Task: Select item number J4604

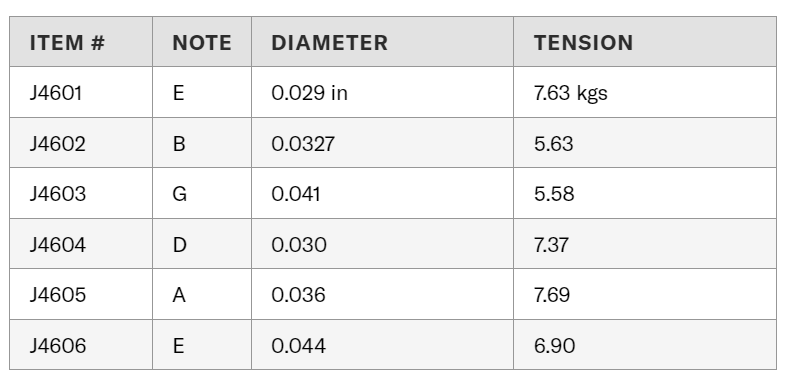Action: 58,245
